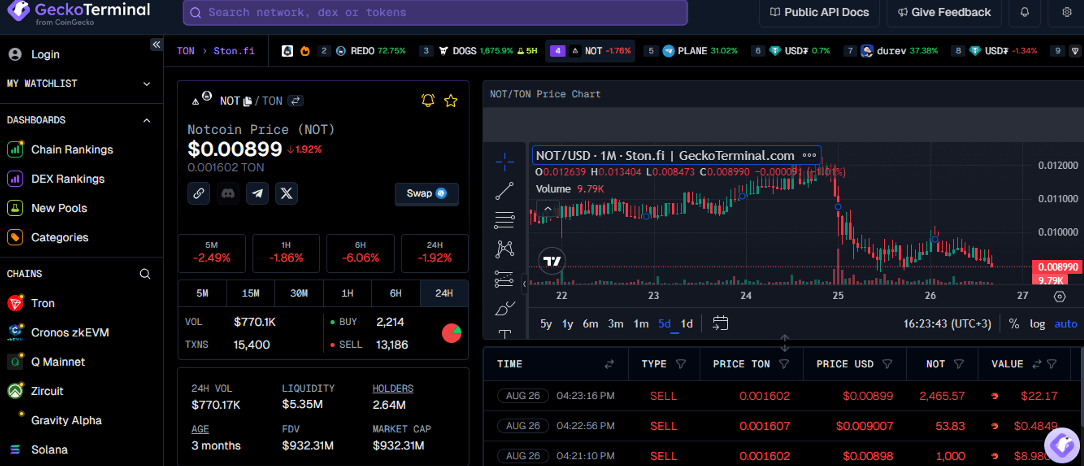Select the trend line drawing tool

click(x=504, y=190)
